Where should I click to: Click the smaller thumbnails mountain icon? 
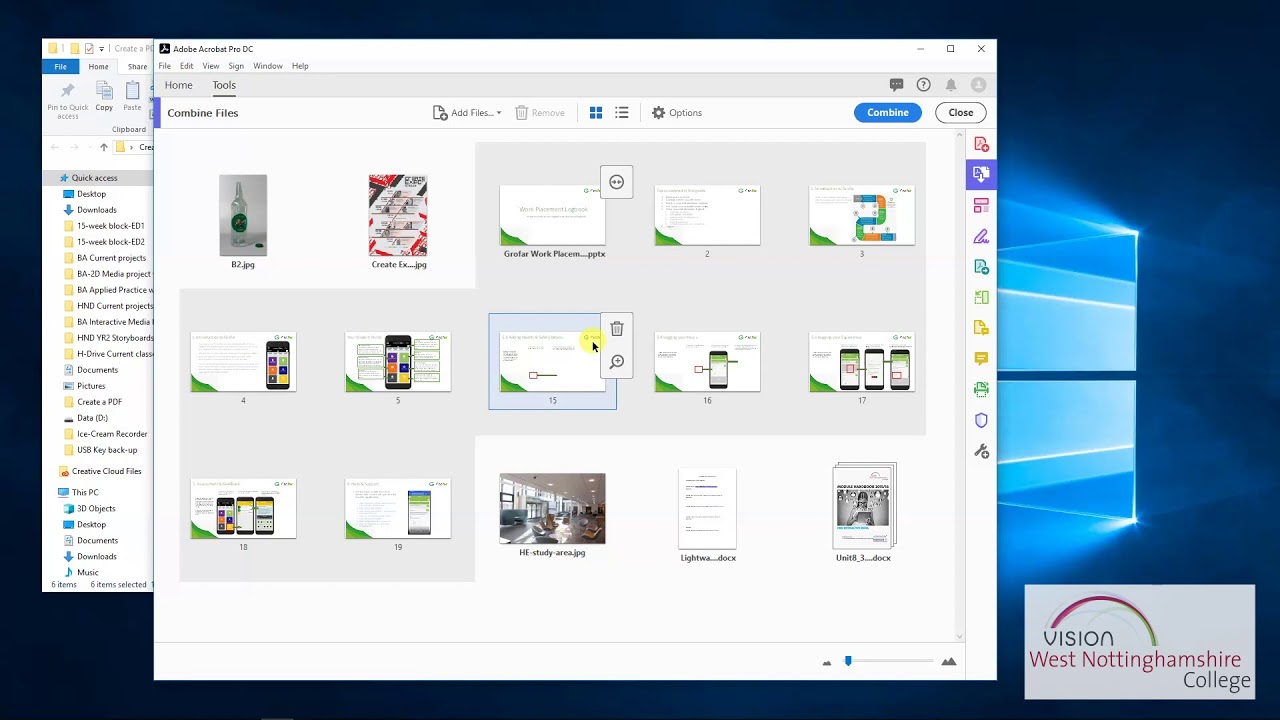coord(827,662)
